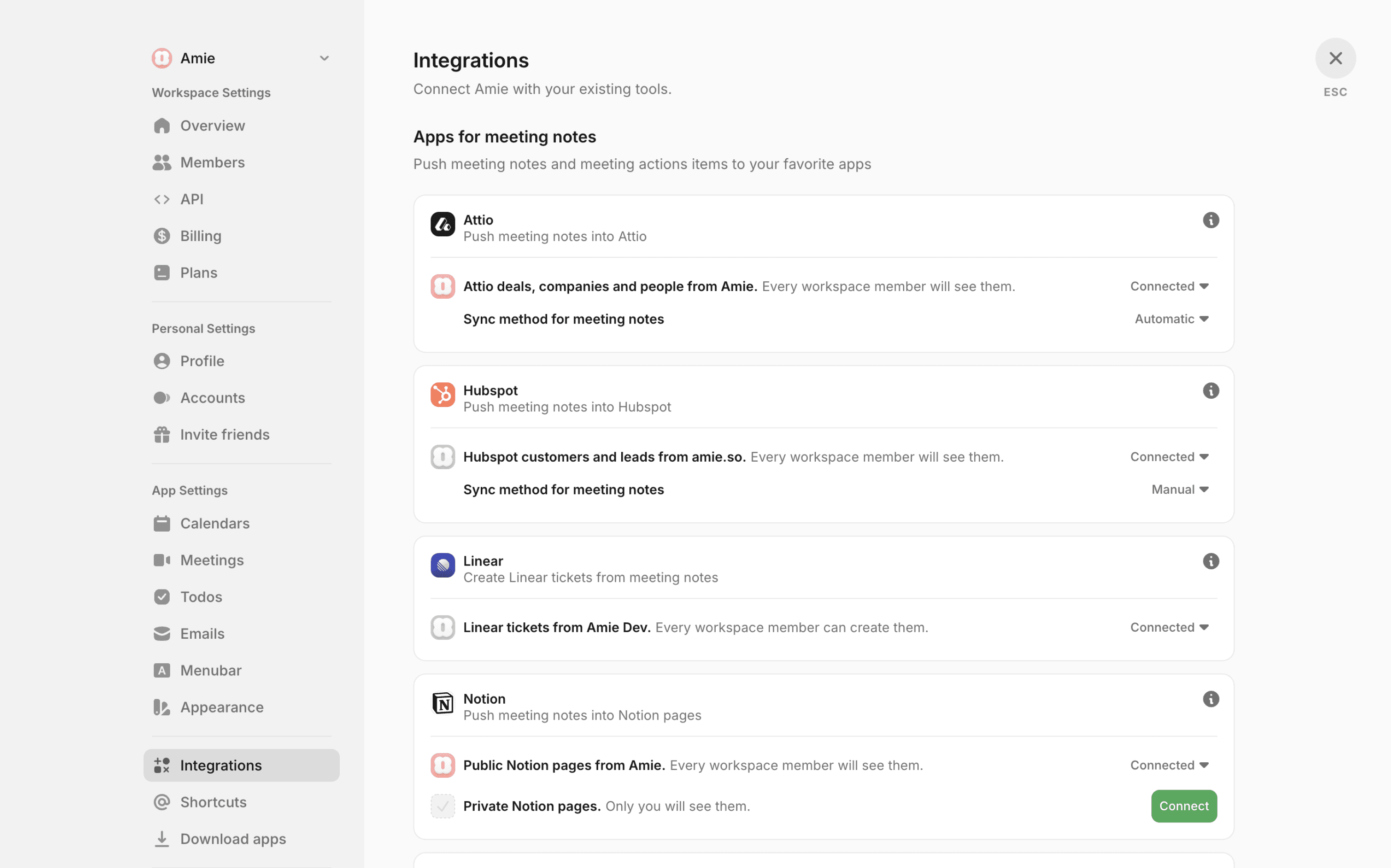Click the Invite friends gift icon
The width and height of the screenshot is (1391, 868).
(161, 434)
